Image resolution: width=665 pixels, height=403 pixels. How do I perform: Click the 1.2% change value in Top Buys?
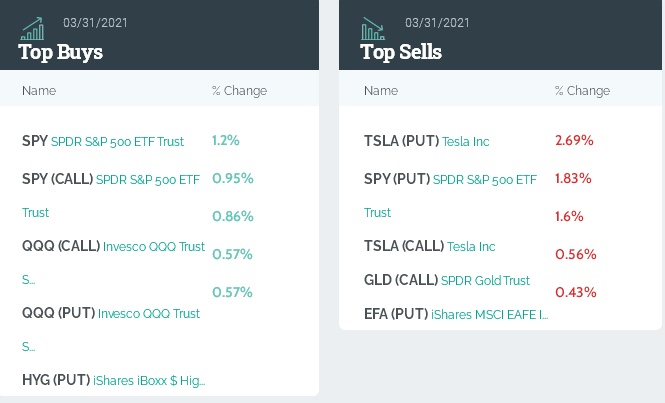226,140
